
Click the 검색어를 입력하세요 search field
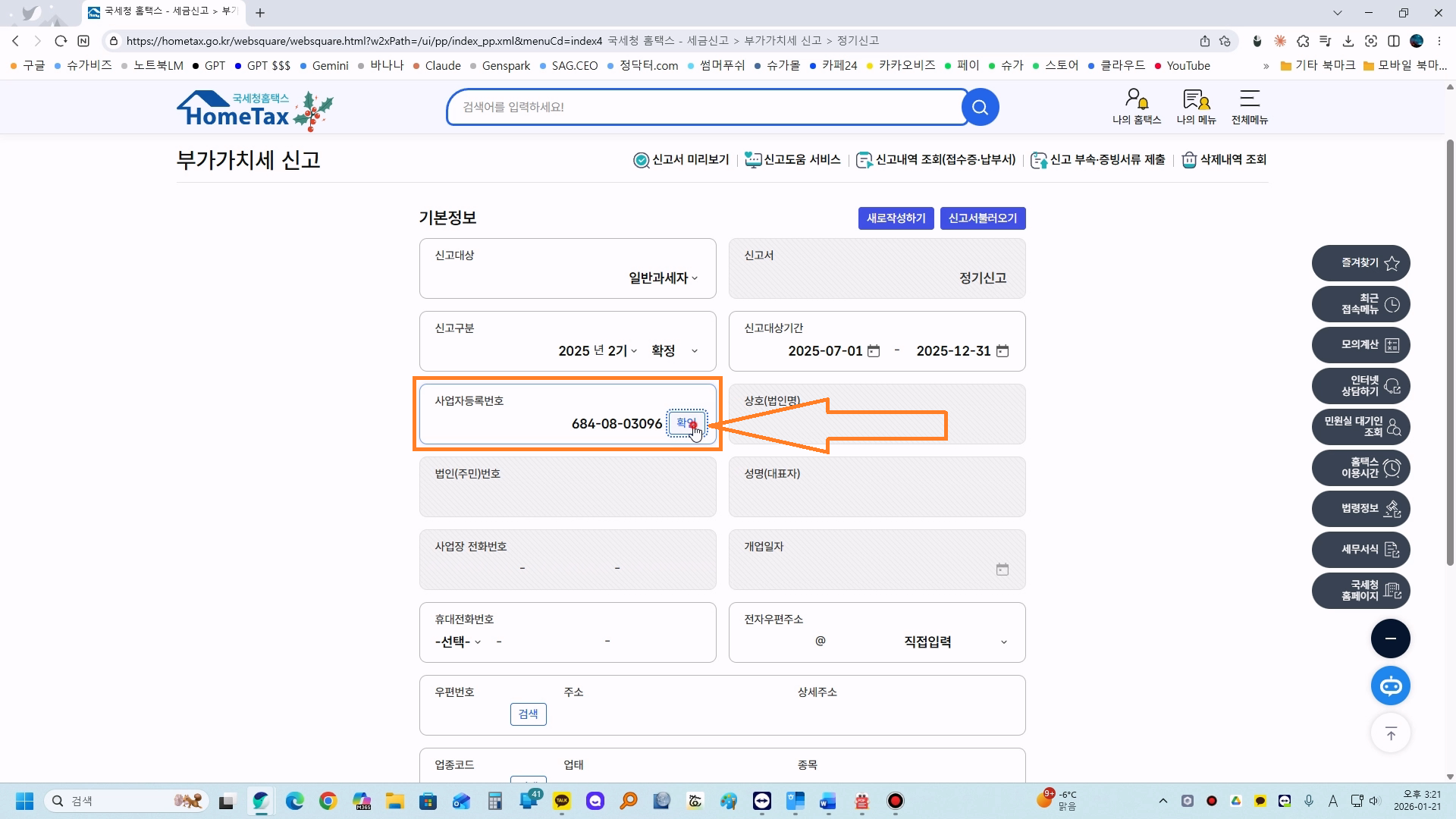click(705, 107)
